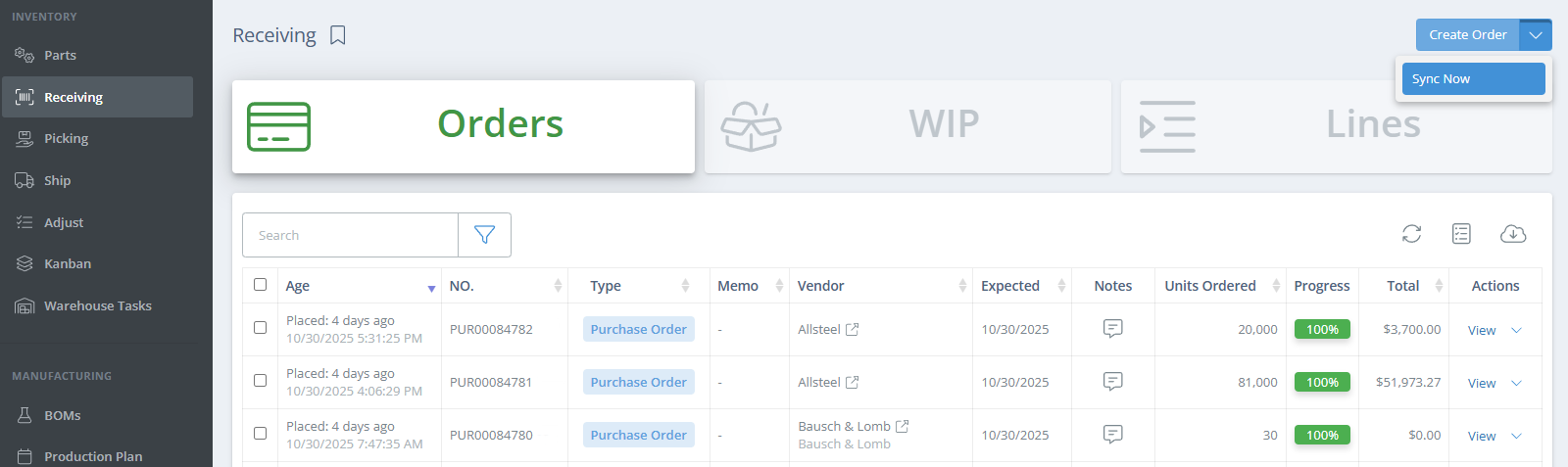Refresh the orders table
Image resolution: width=1568 pixels, height=467 pixels.
1411,233
